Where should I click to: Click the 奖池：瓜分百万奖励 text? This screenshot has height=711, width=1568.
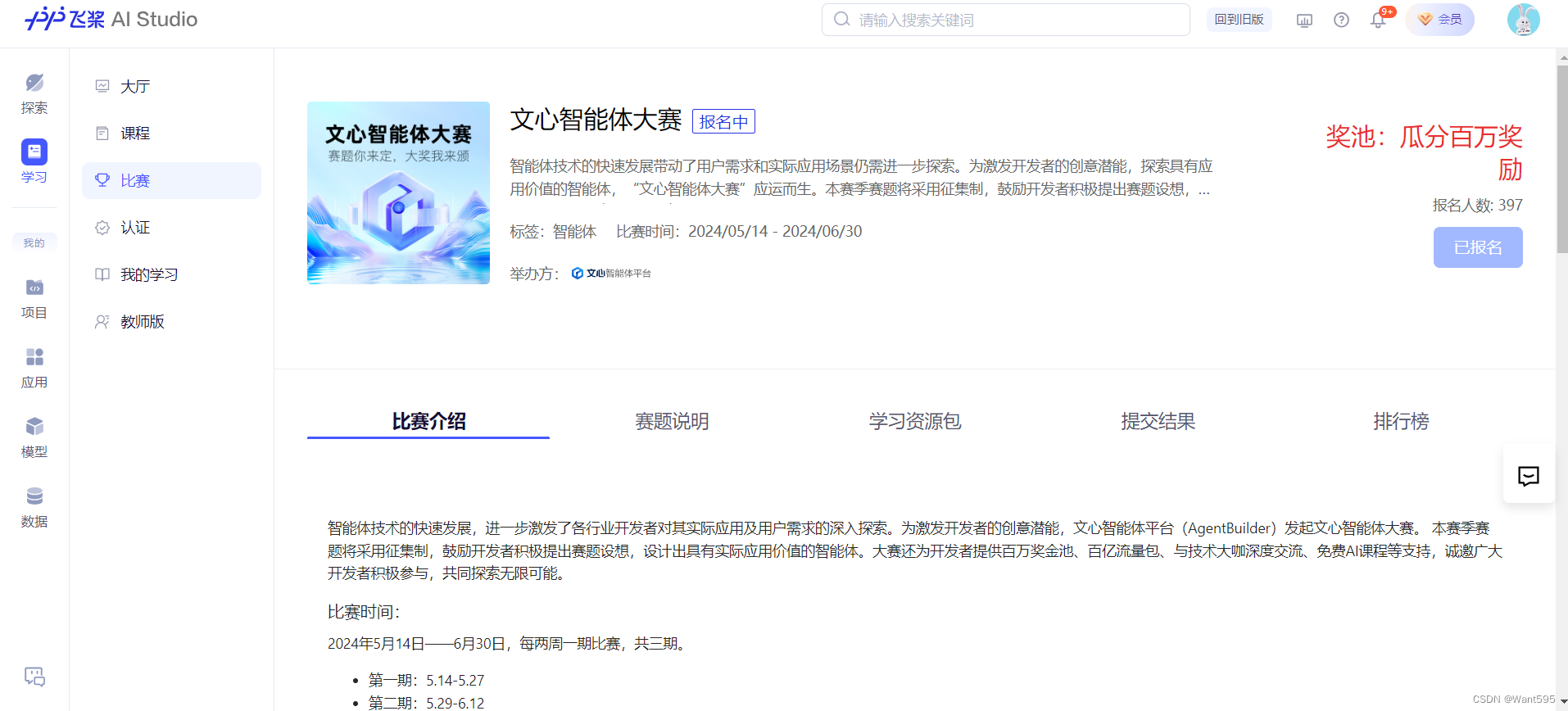coord(1424,152)
